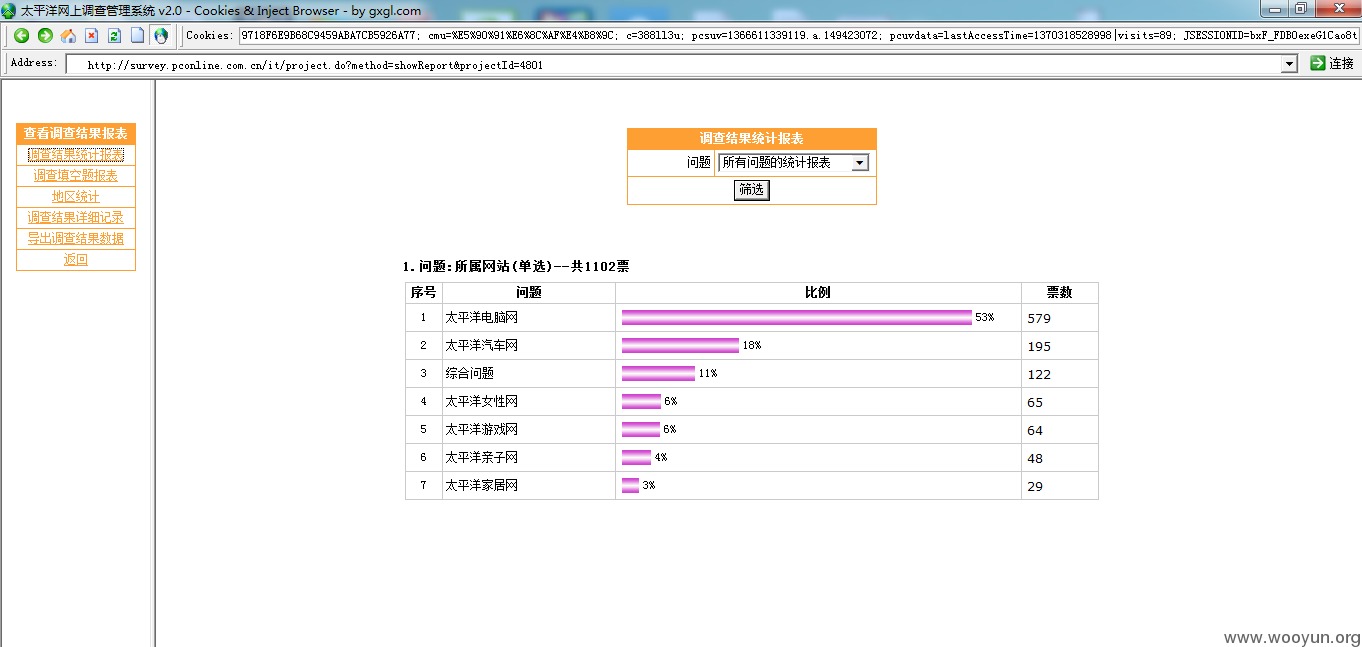1362x647 pixels.
Task: Refresh the page with the green arrows icon
Action: coord(114,36)
